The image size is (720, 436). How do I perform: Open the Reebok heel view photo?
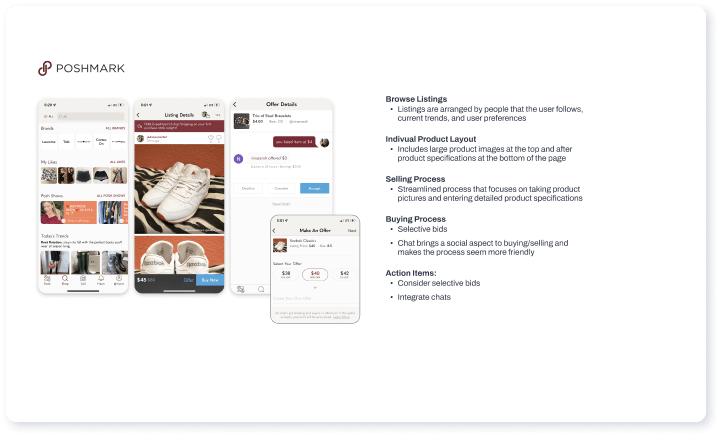[179, 255]
